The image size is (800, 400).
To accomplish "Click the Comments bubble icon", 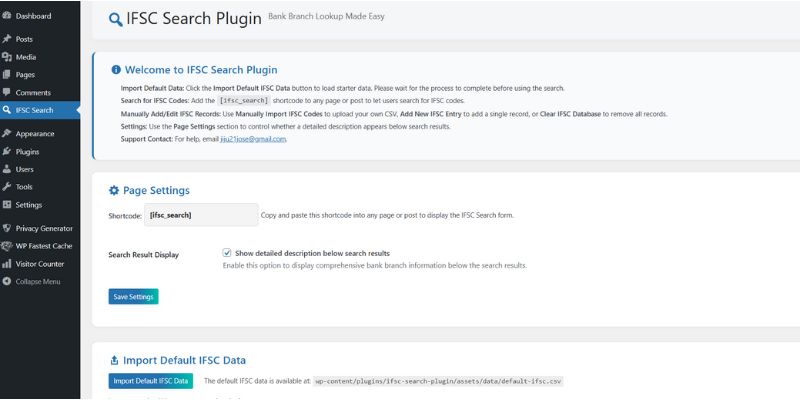I will coord(7,92).
